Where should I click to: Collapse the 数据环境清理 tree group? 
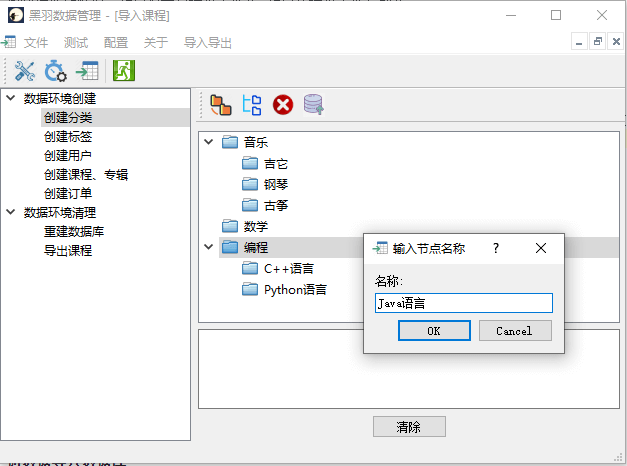(x=11, y=212)
